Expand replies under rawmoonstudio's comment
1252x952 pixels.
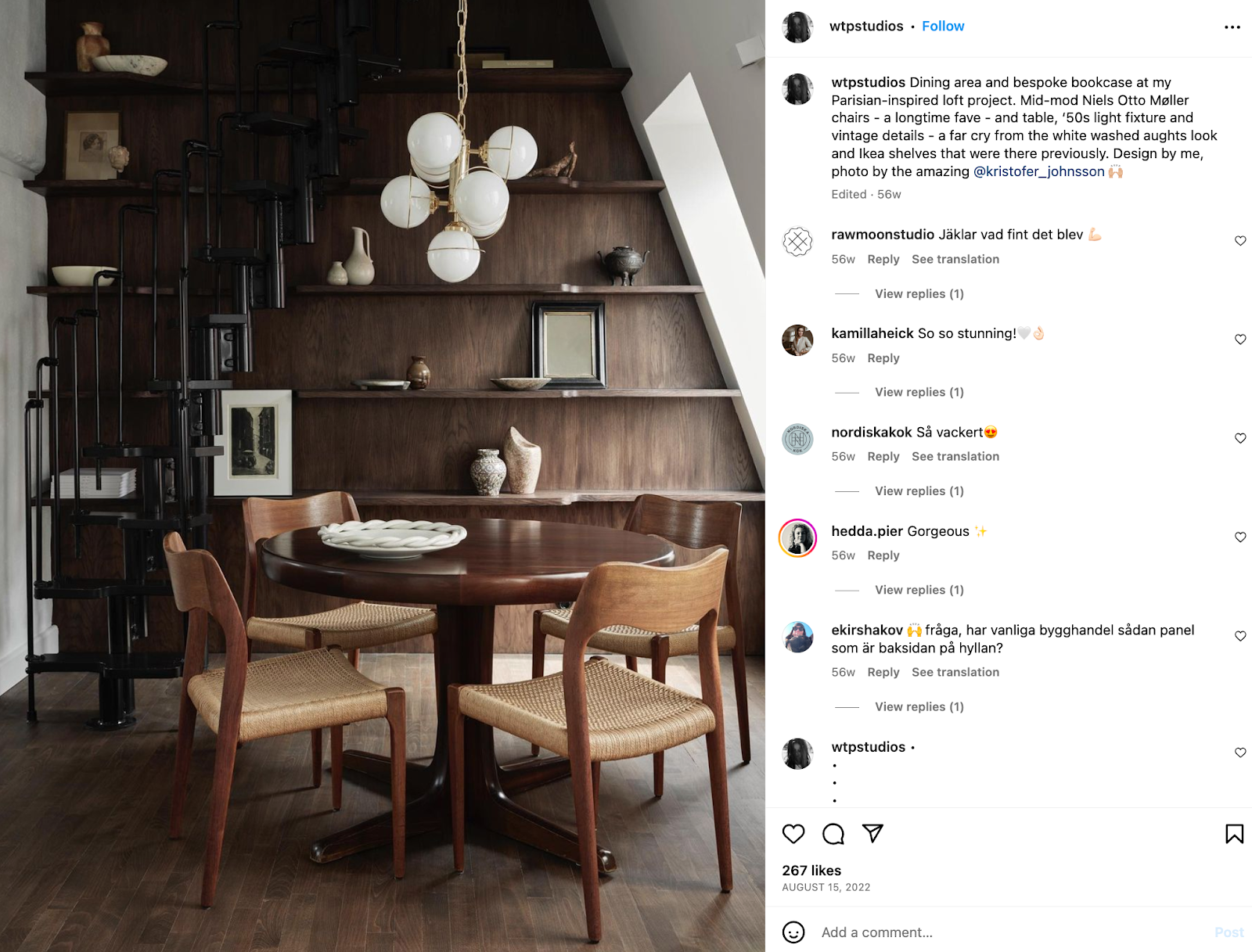coord(919,294)
